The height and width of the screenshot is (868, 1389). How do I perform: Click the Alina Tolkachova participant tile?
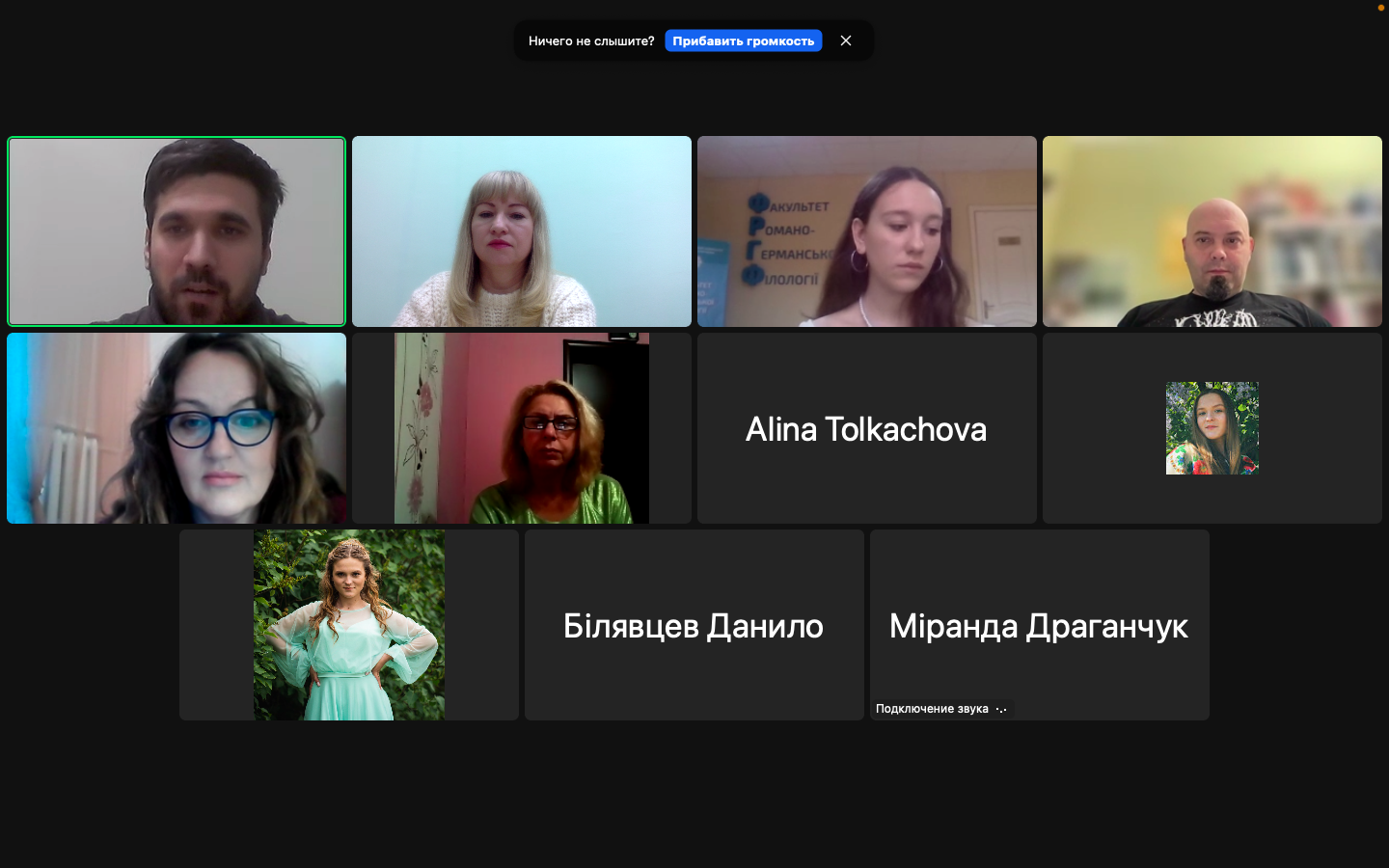(x=866, y=428)
